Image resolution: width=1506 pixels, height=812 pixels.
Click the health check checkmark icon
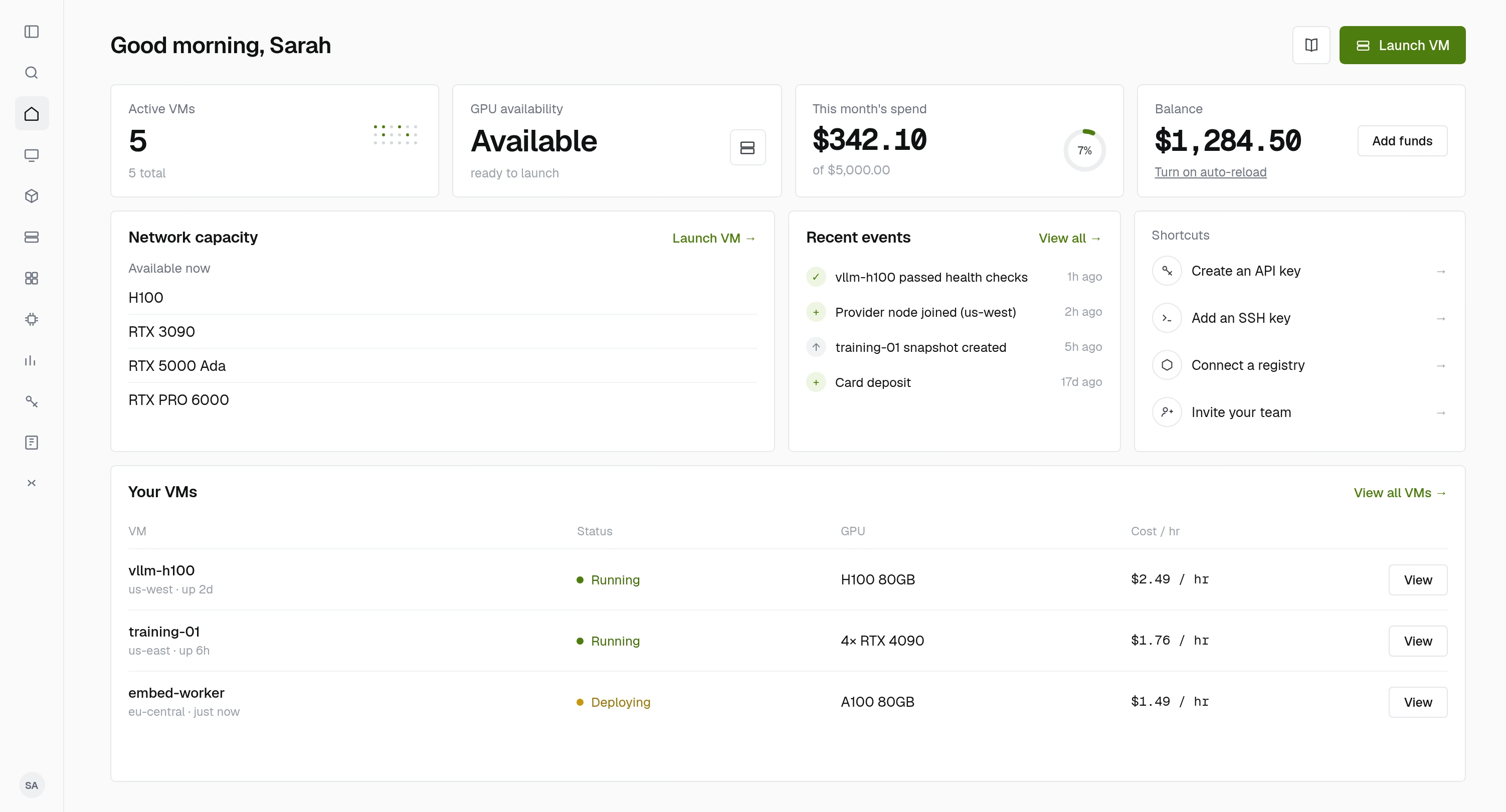tap(816, 277)
